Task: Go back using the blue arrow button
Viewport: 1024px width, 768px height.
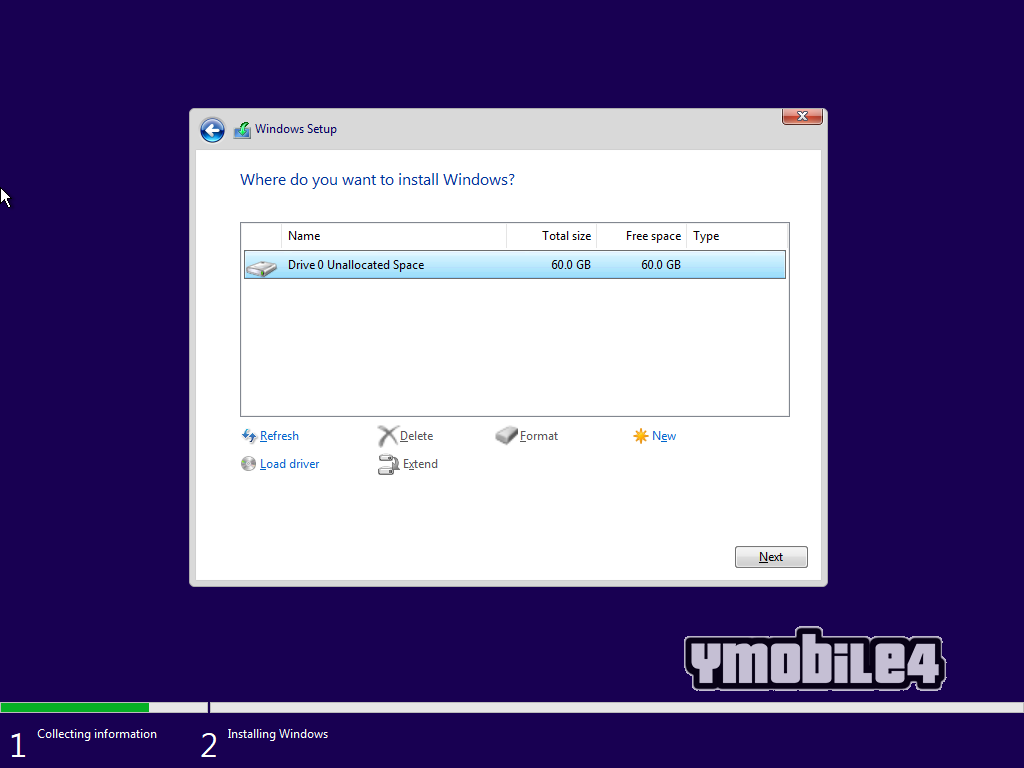Action: coord(212,130)
